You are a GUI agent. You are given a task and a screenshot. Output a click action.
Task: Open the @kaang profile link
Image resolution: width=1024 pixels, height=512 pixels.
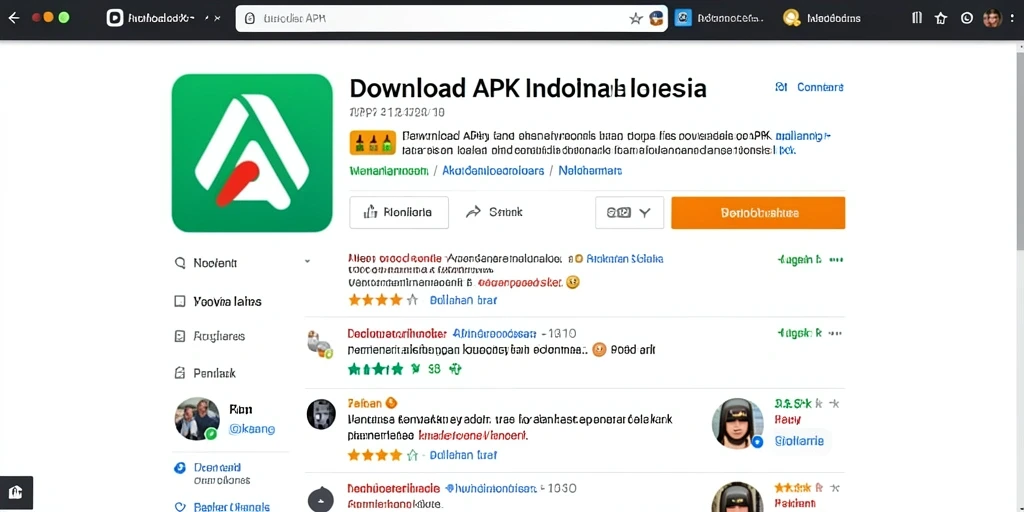tap(252, 430)
